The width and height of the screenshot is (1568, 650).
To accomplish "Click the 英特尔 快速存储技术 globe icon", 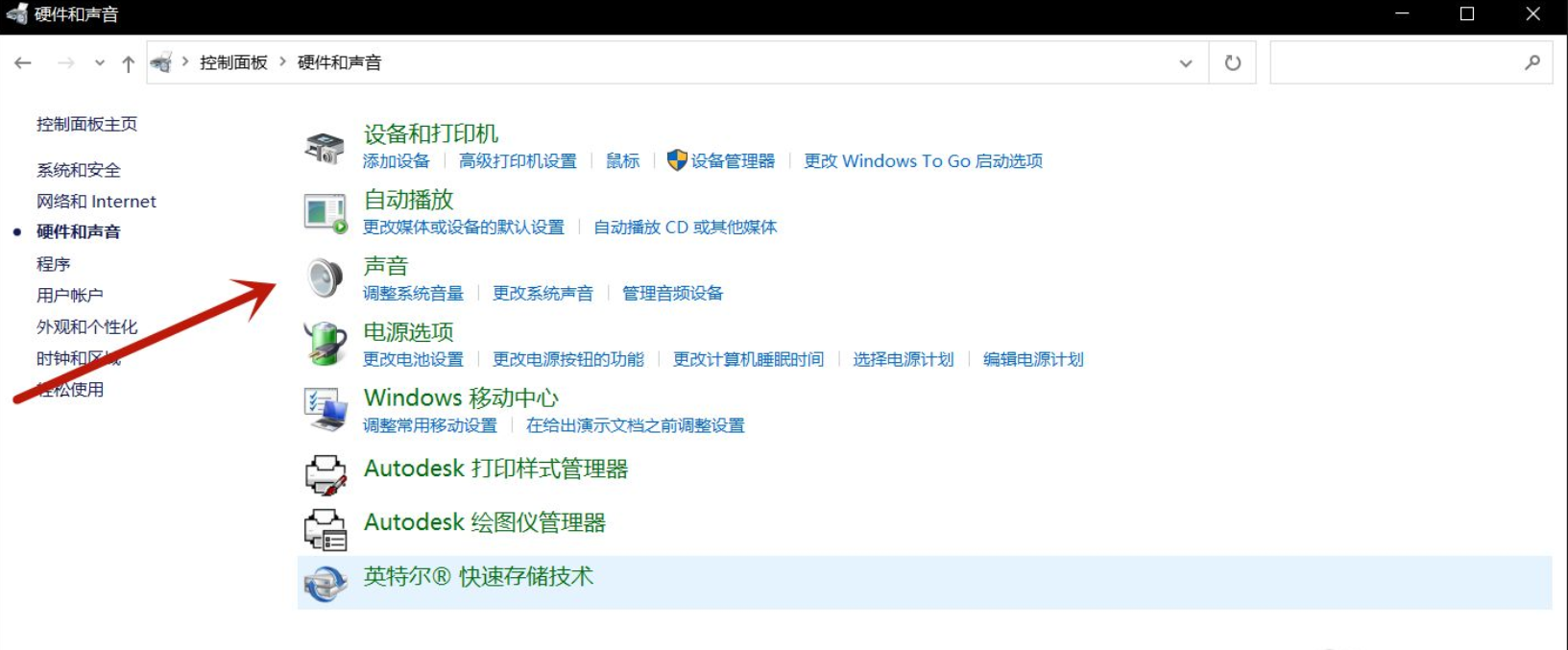I will coord(326,583).
